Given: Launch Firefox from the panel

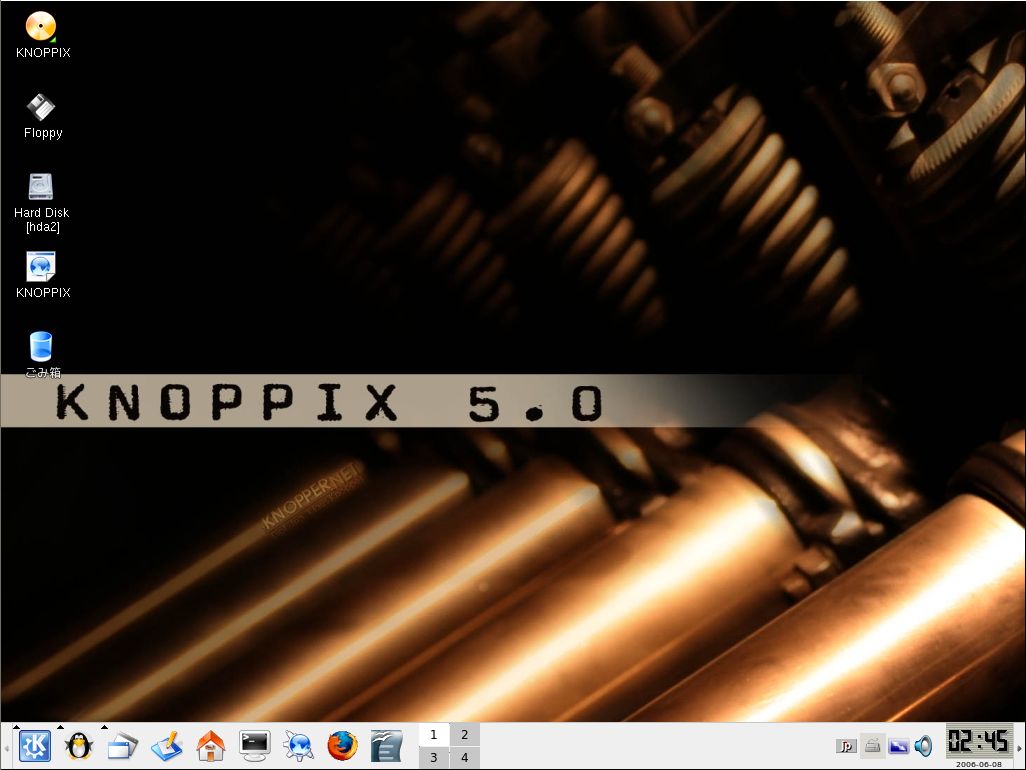Looking at the screenshot, I should [x=342, y=746].
